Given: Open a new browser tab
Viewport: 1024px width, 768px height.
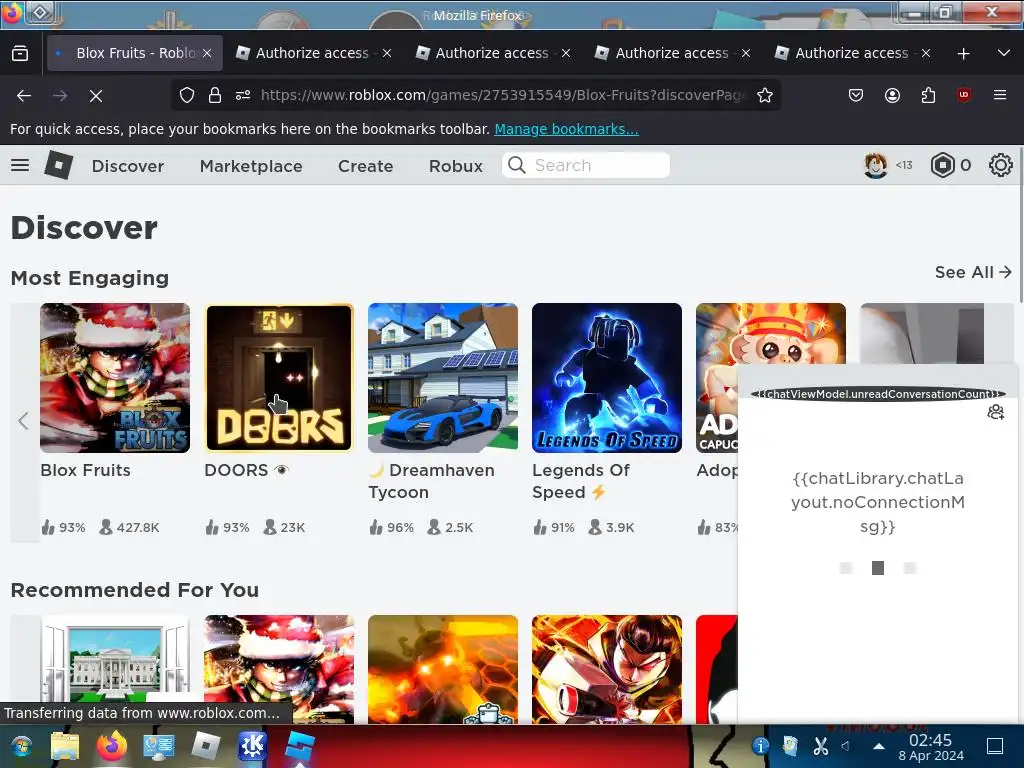Looking at the screenshot, I should coord(963,54).
